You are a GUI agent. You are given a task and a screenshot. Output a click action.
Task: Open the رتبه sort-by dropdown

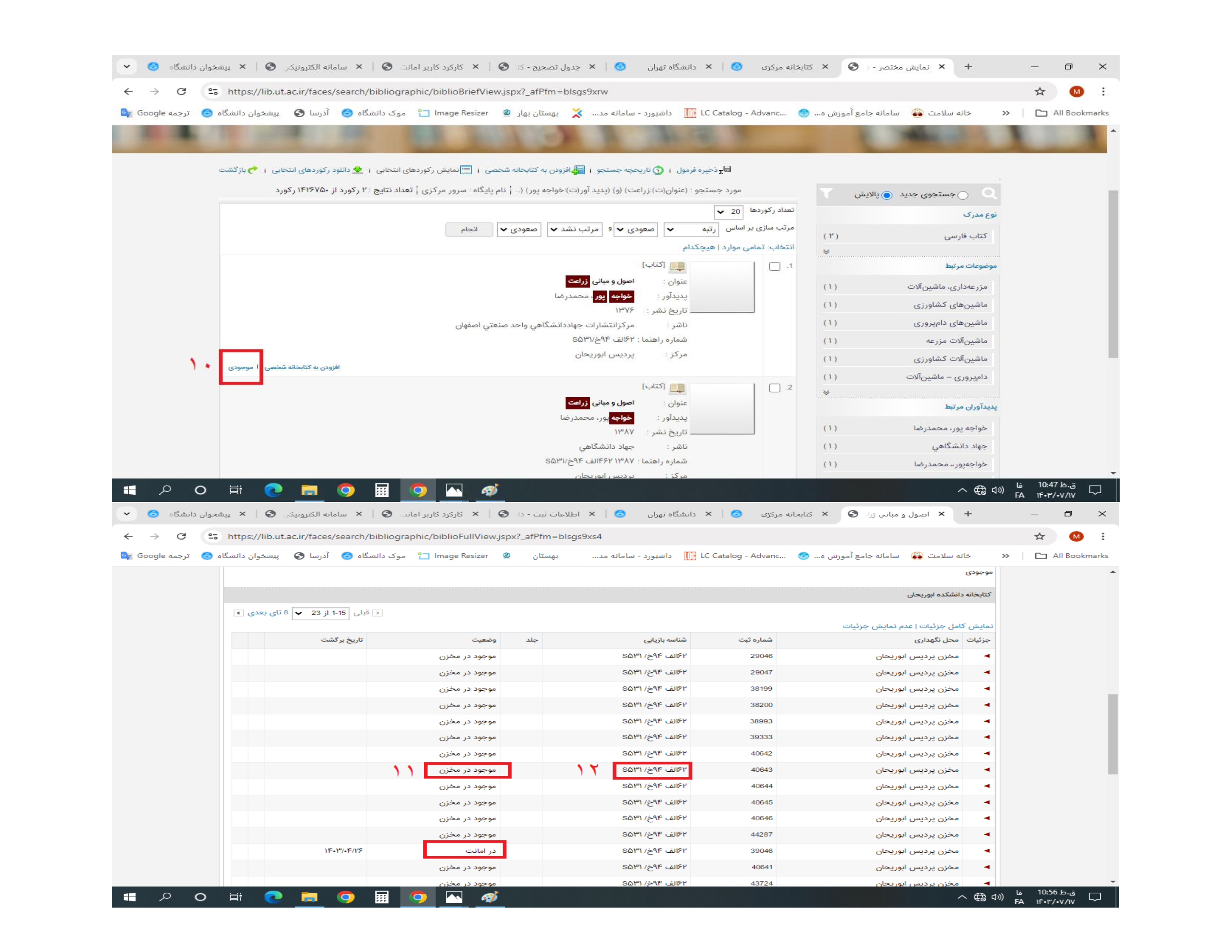(691, 229)
